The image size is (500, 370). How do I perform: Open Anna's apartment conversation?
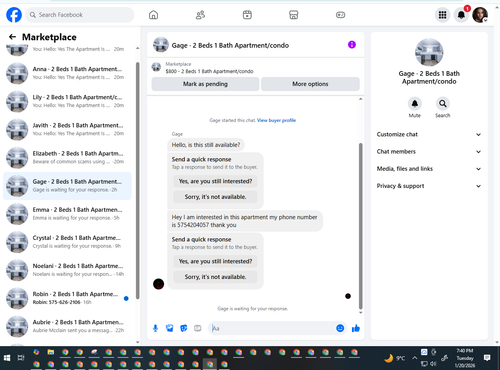pos(67,73)
